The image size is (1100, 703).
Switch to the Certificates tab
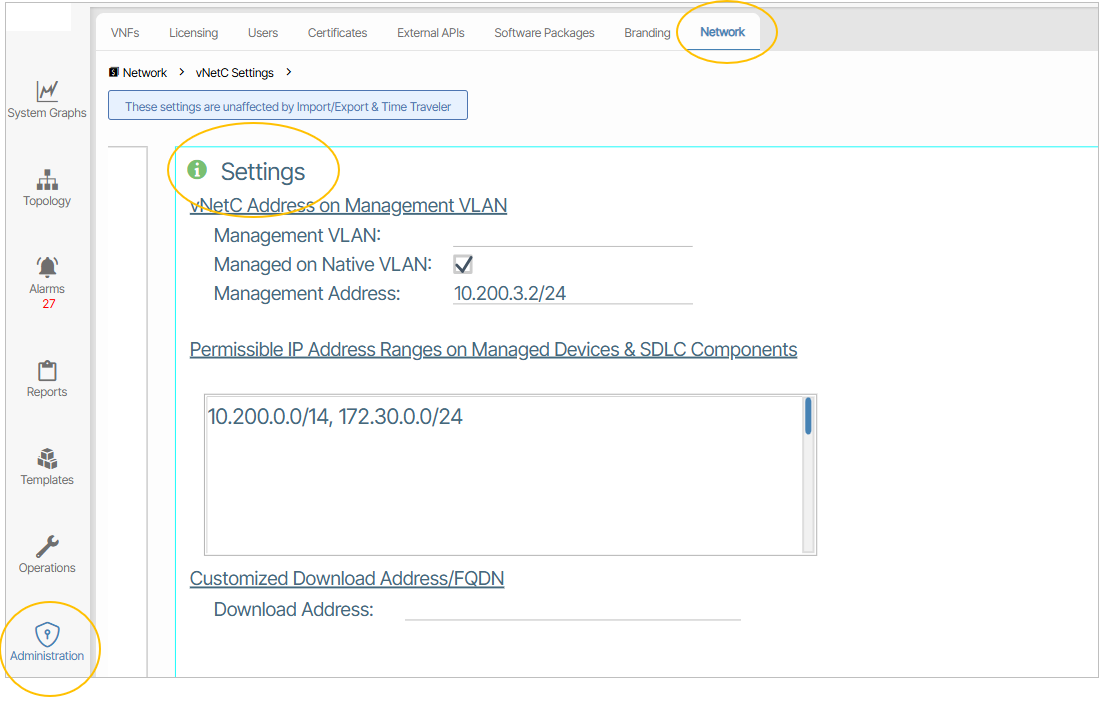coord(337,33)
